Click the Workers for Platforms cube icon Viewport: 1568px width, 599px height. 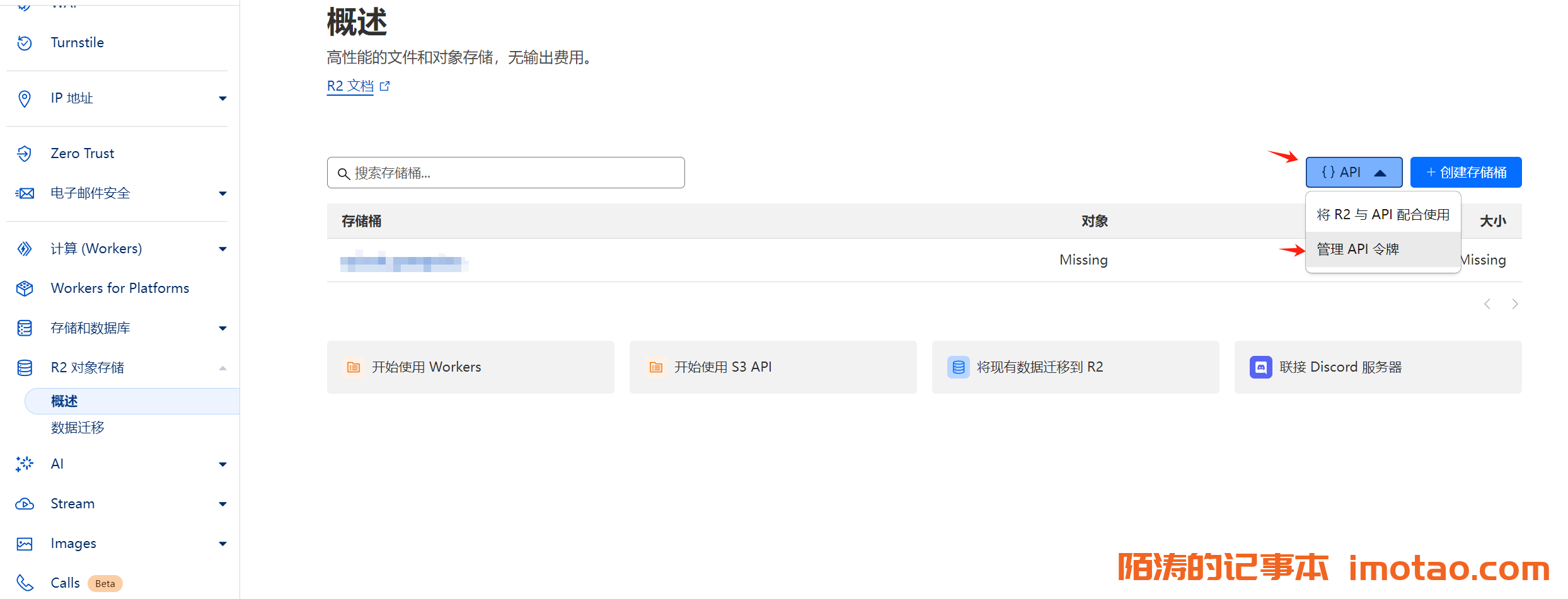25,288
